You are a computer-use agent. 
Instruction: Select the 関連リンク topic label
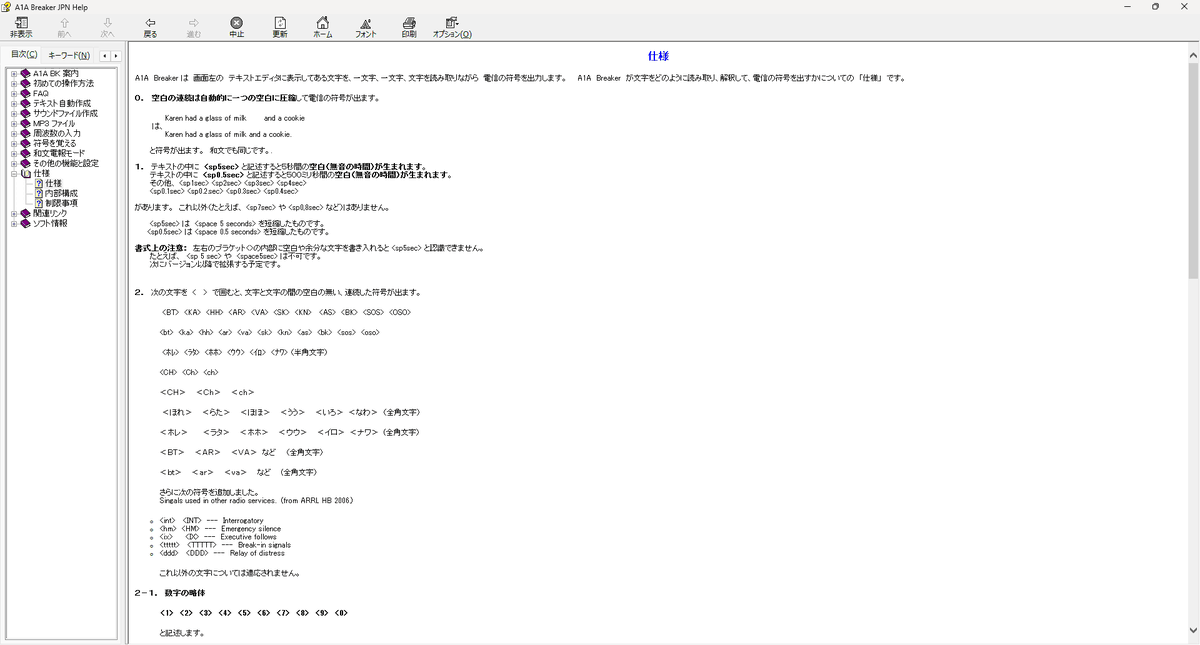(50, 213)
